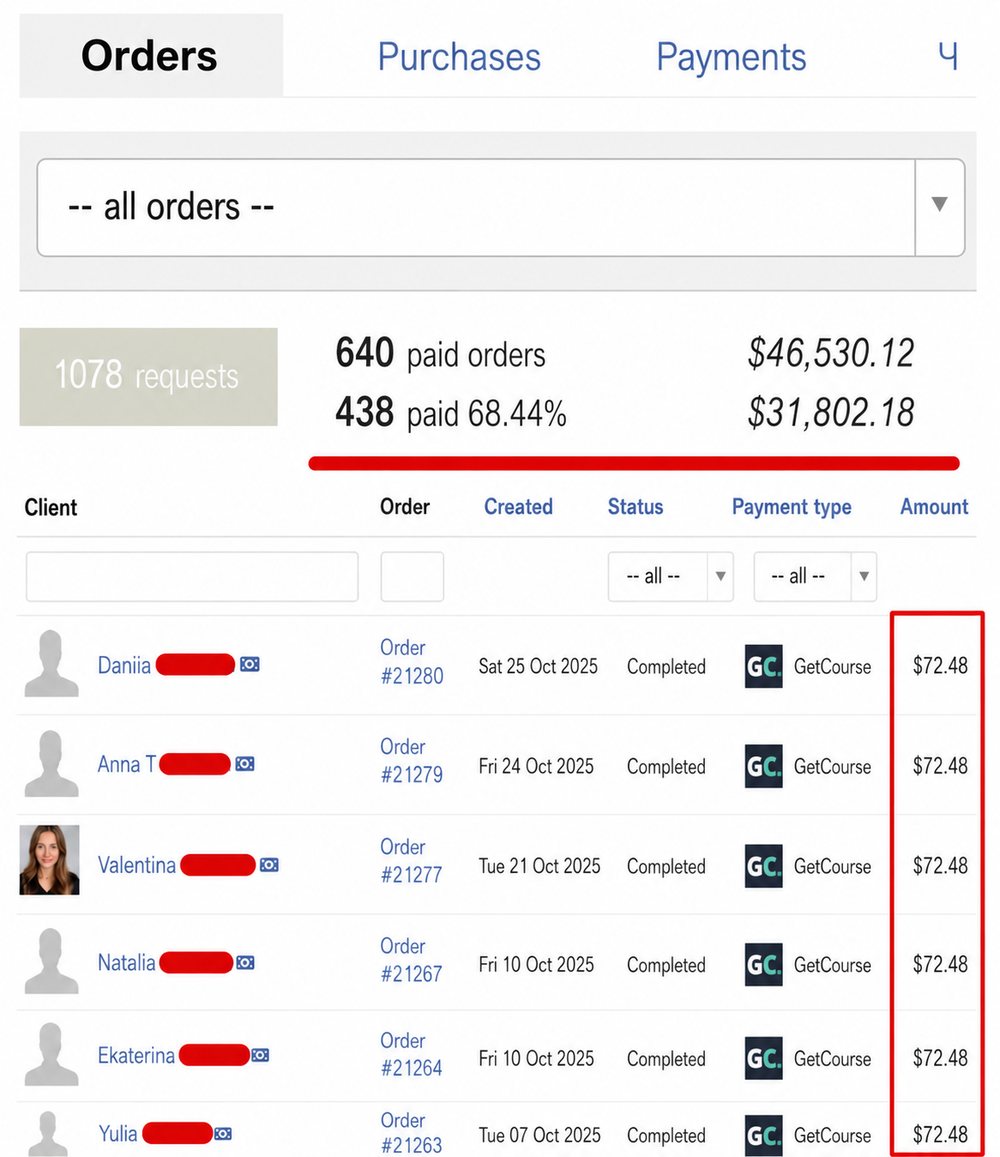Click Anna T's placeholder avatar
Image resolution: width=1000 pixels, height=1157 pixels.
(x=51, y=764)
